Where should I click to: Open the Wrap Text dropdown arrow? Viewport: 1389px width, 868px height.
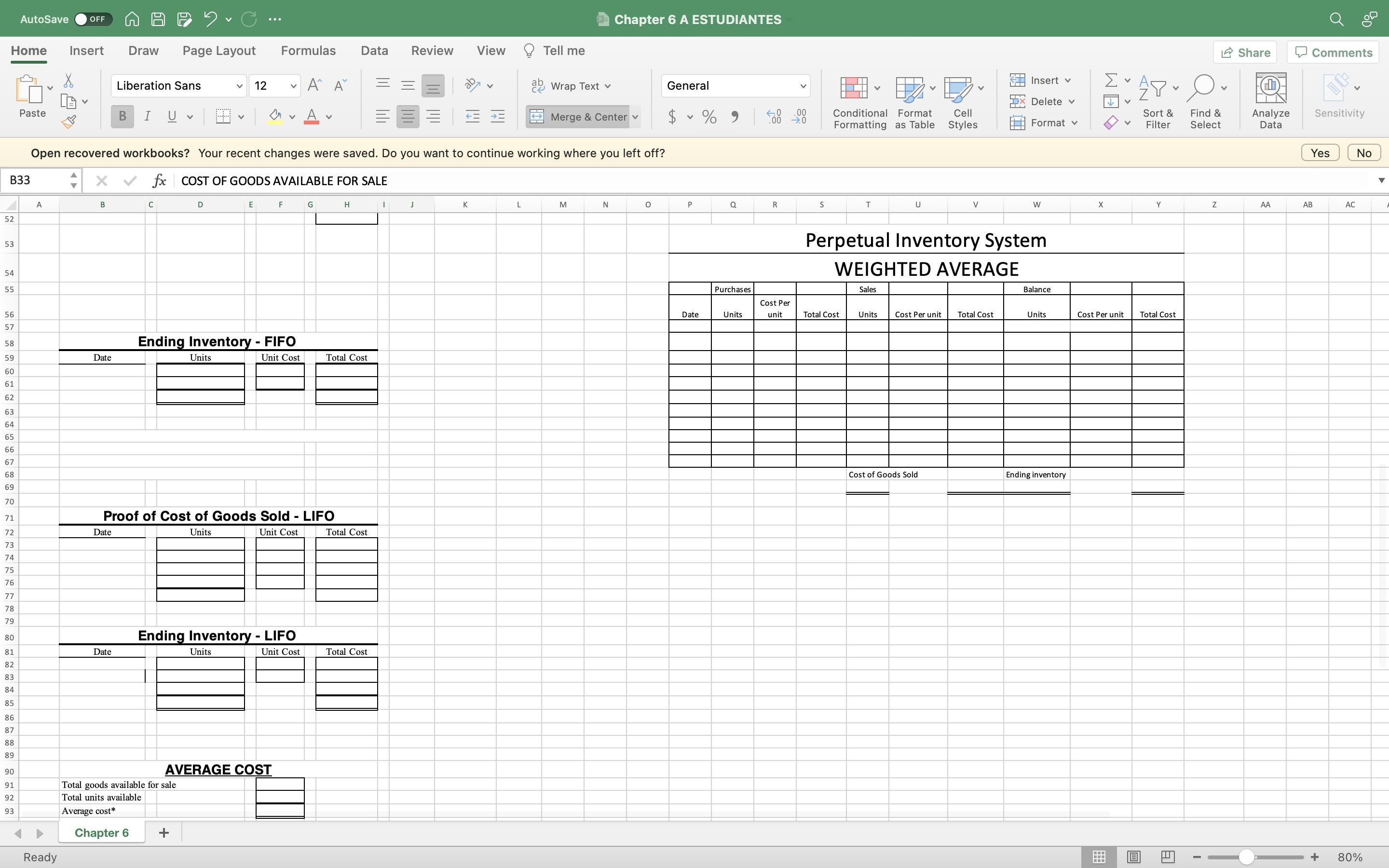(608, 86)
